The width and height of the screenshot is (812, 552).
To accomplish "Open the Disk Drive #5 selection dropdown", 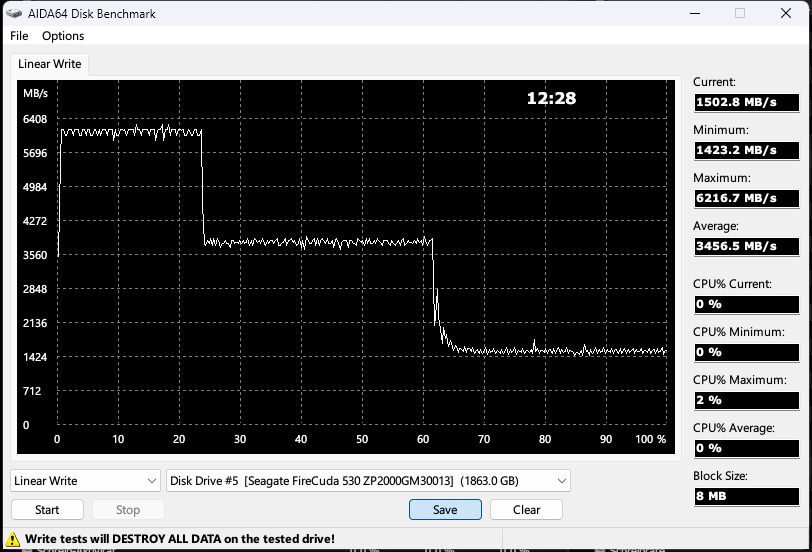I will pyautogui.click(x=368, y=481).
